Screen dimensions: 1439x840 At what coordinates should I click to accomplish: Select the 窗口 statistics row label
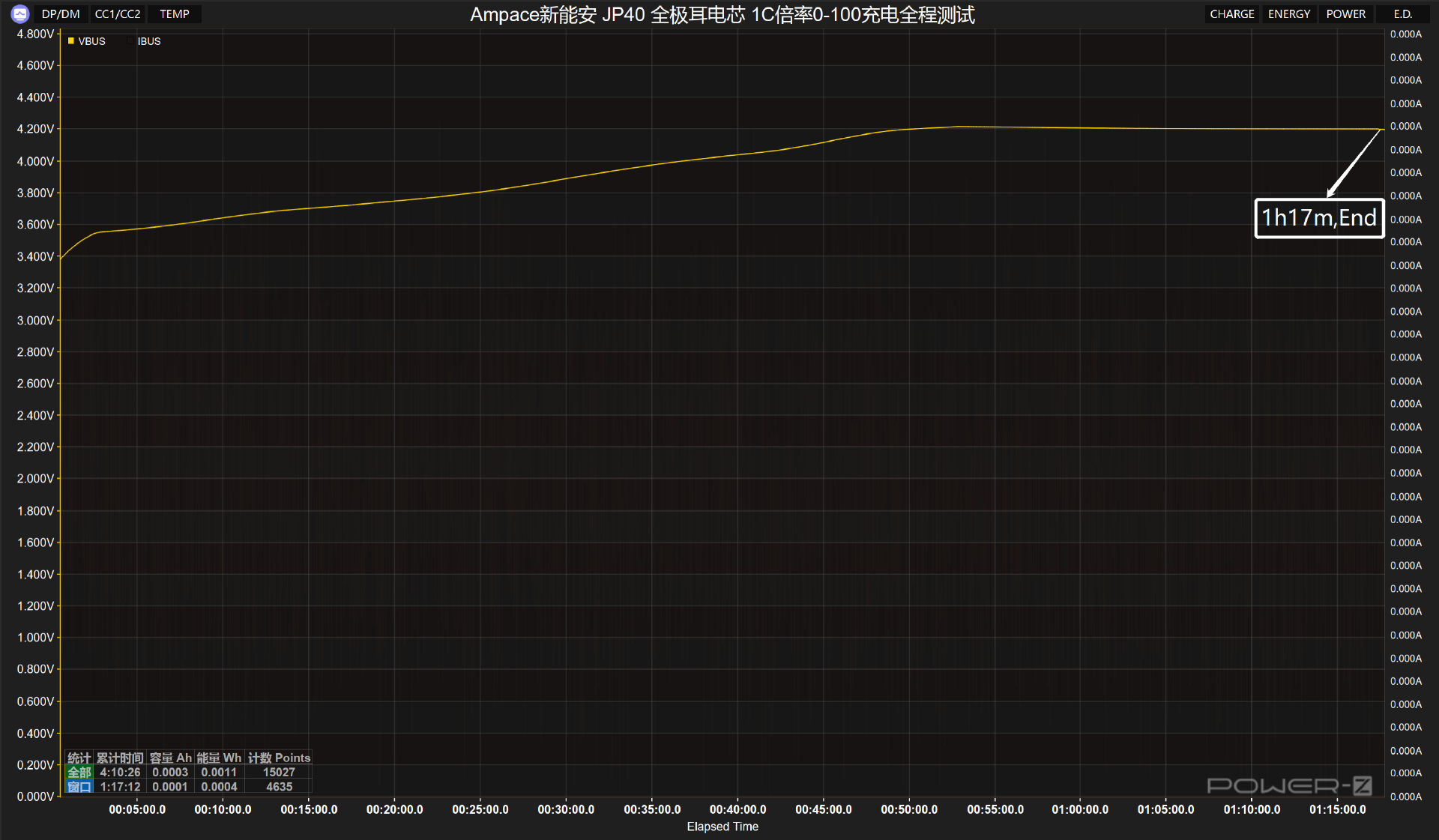[79, 787]
